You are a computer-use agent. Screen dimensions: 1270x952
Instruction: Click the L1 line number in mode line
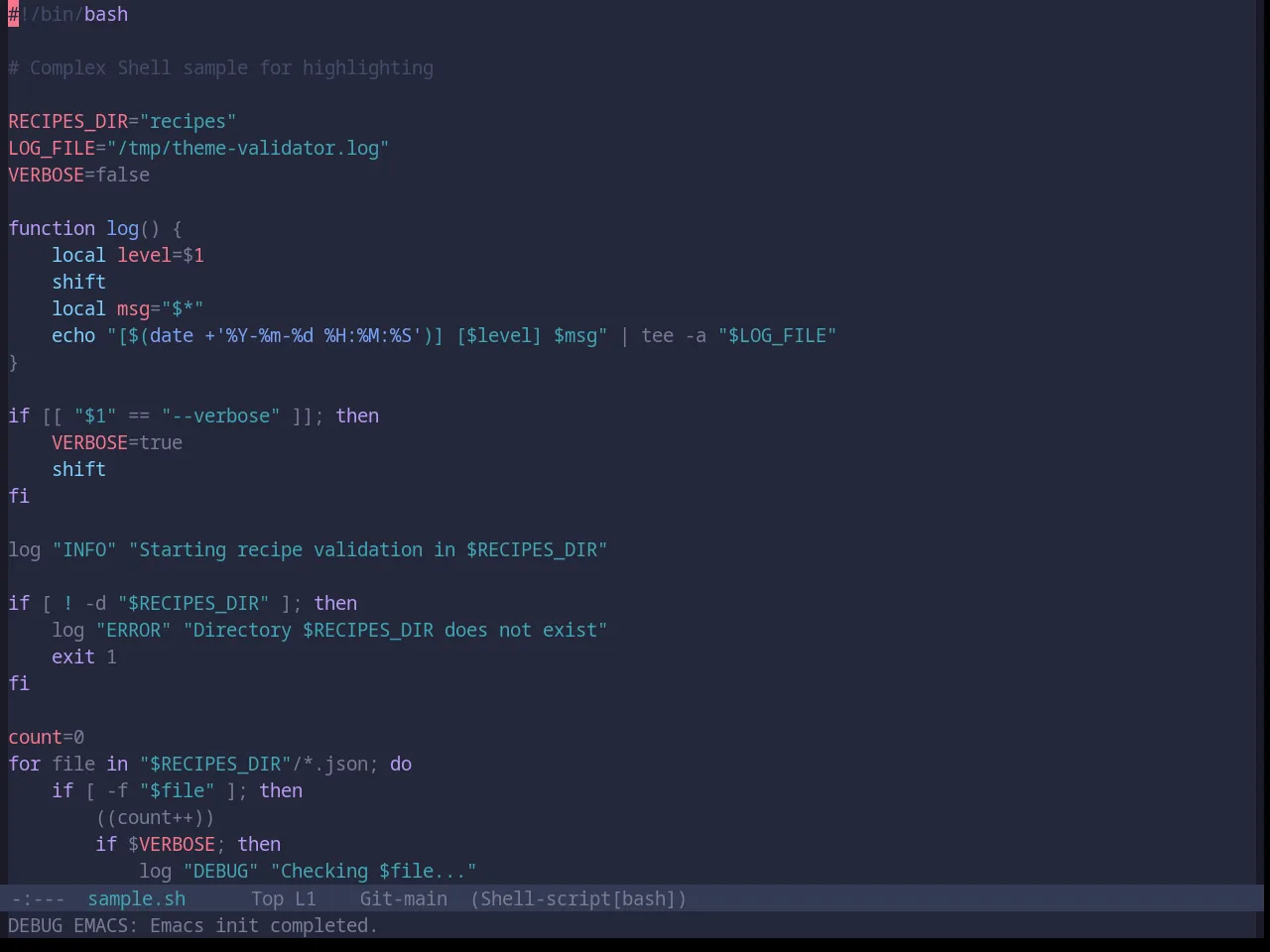pyautogui.click(x=306, y=898)
